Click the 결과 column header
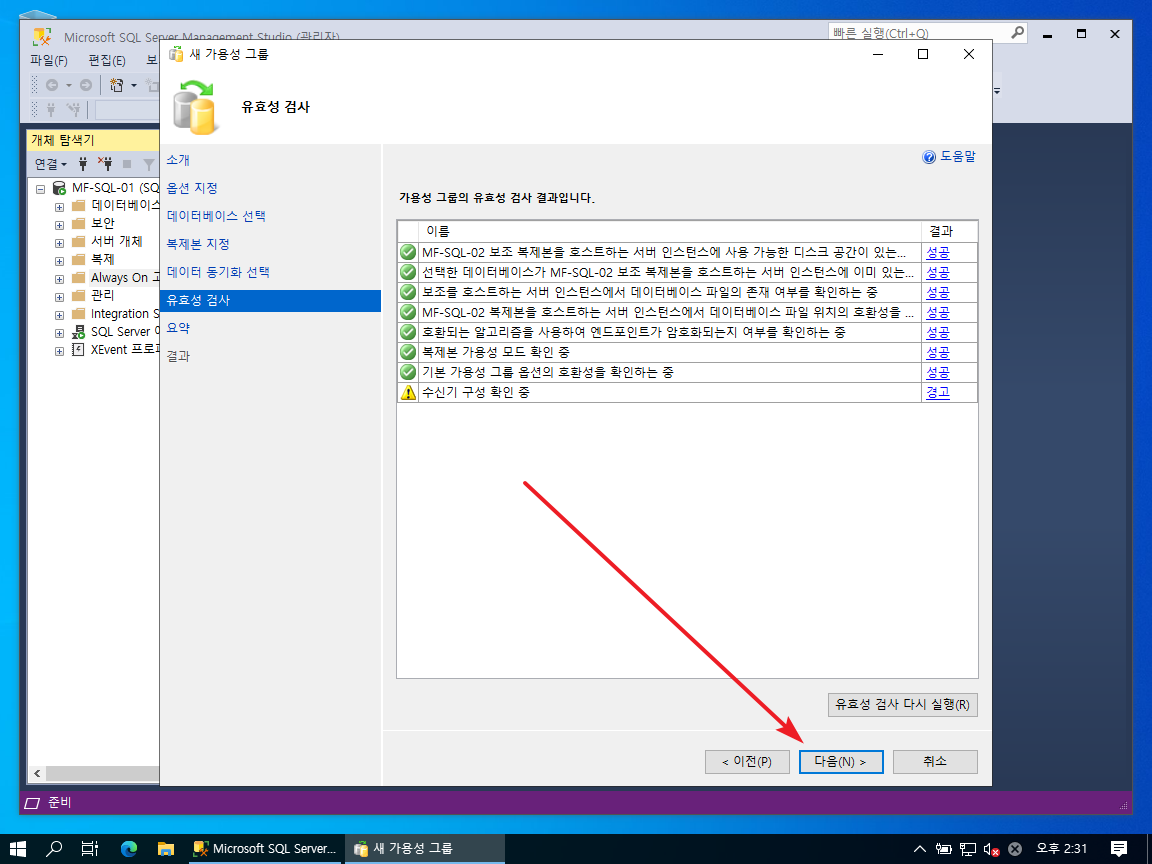The width and height of the screenshot is (1152, 864). tap(949, 231)
